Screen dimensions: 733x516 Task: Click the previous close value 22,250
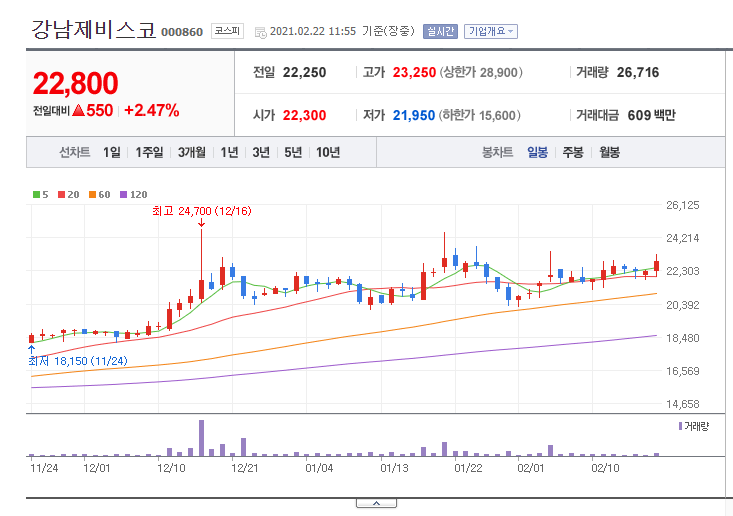304,72
